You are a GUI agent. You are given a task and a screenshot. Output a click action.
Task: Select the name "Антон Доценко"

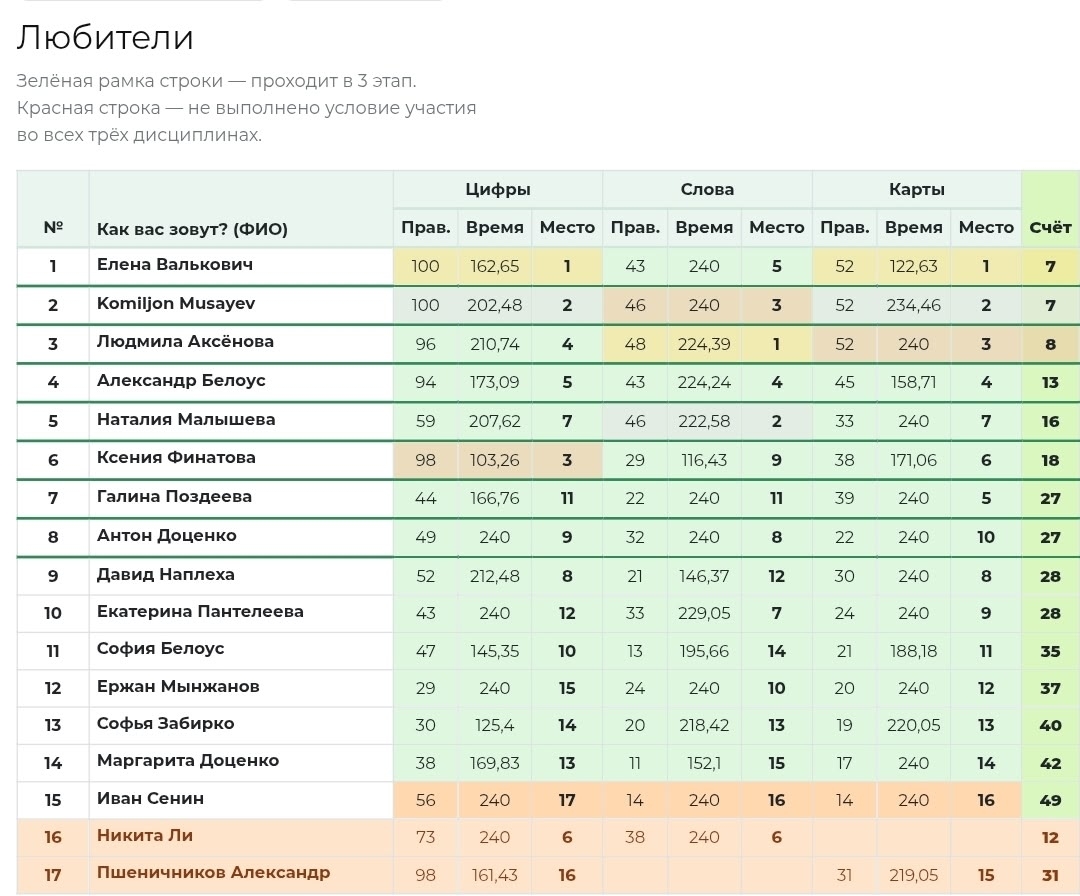point(167,535)
